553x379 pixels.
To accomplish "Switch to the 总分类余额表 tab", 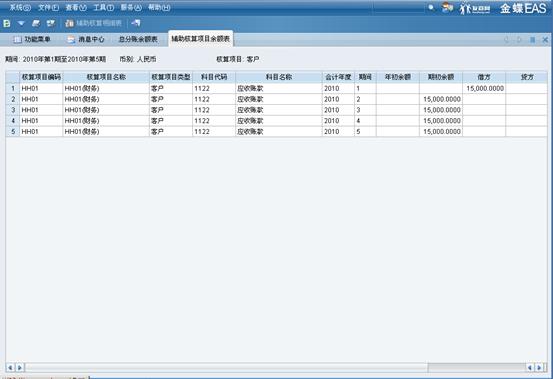I will [x=138, y=39].
